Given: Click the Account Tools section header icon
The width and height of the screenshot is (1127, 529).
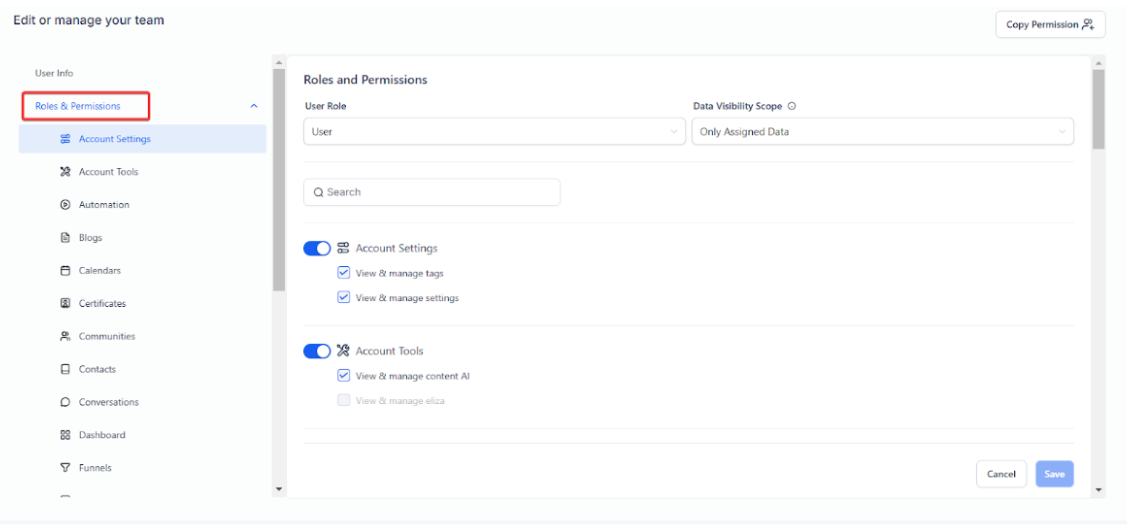Looking at the screenshot, I should pyautogui.click(x=343, y=351).
